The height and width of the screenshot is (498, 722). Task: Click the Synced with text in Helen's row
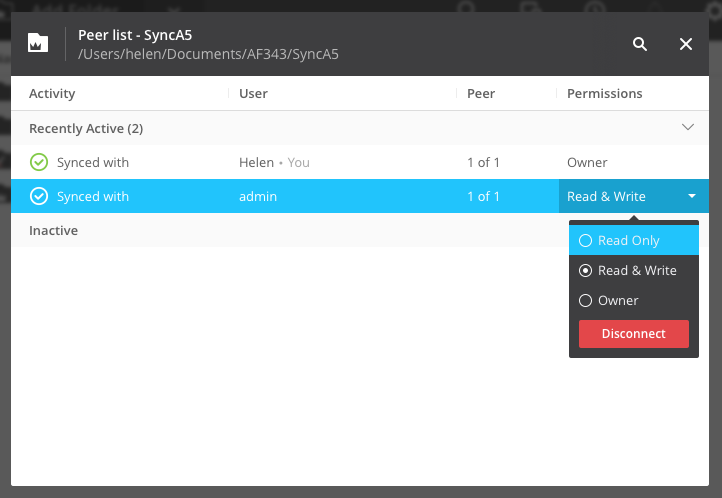coord(93,162)
